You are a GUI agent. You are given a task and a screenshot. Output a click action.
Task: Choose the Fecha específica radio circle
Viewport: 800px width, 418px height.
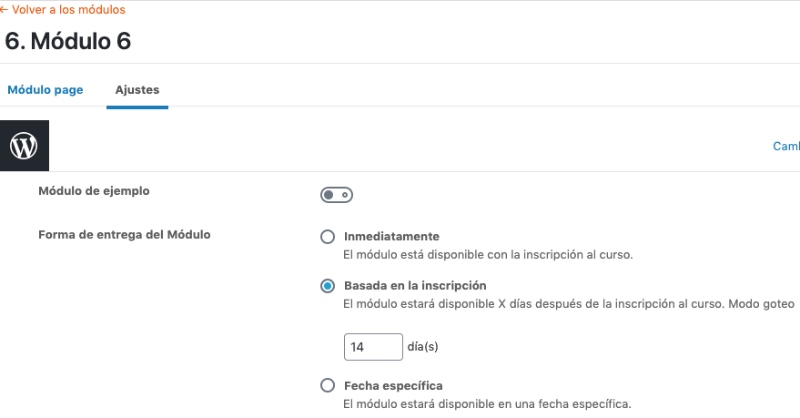point(327,385)
